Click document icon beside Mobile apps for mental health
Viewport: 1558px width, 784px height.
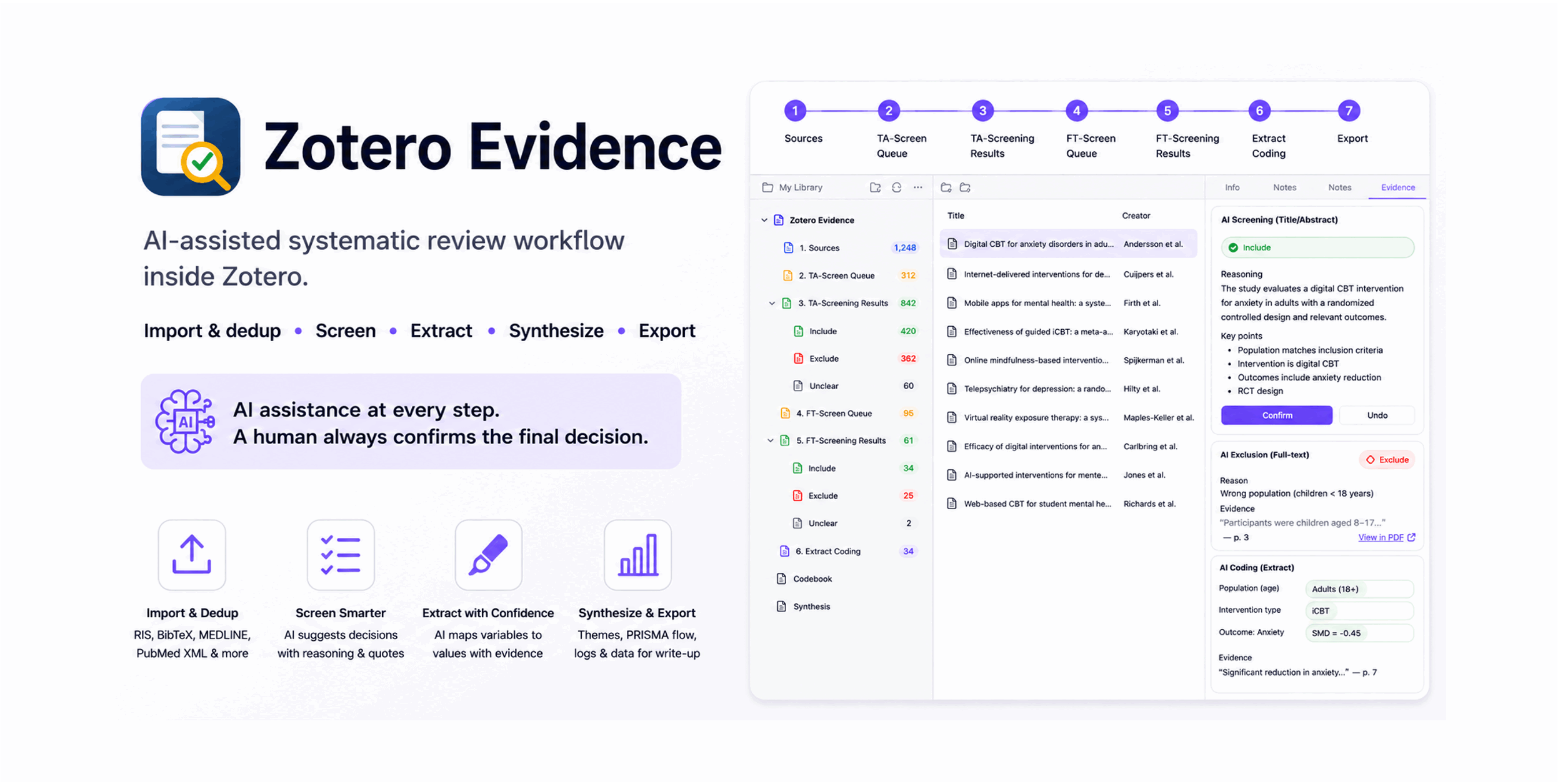[951, 303]
